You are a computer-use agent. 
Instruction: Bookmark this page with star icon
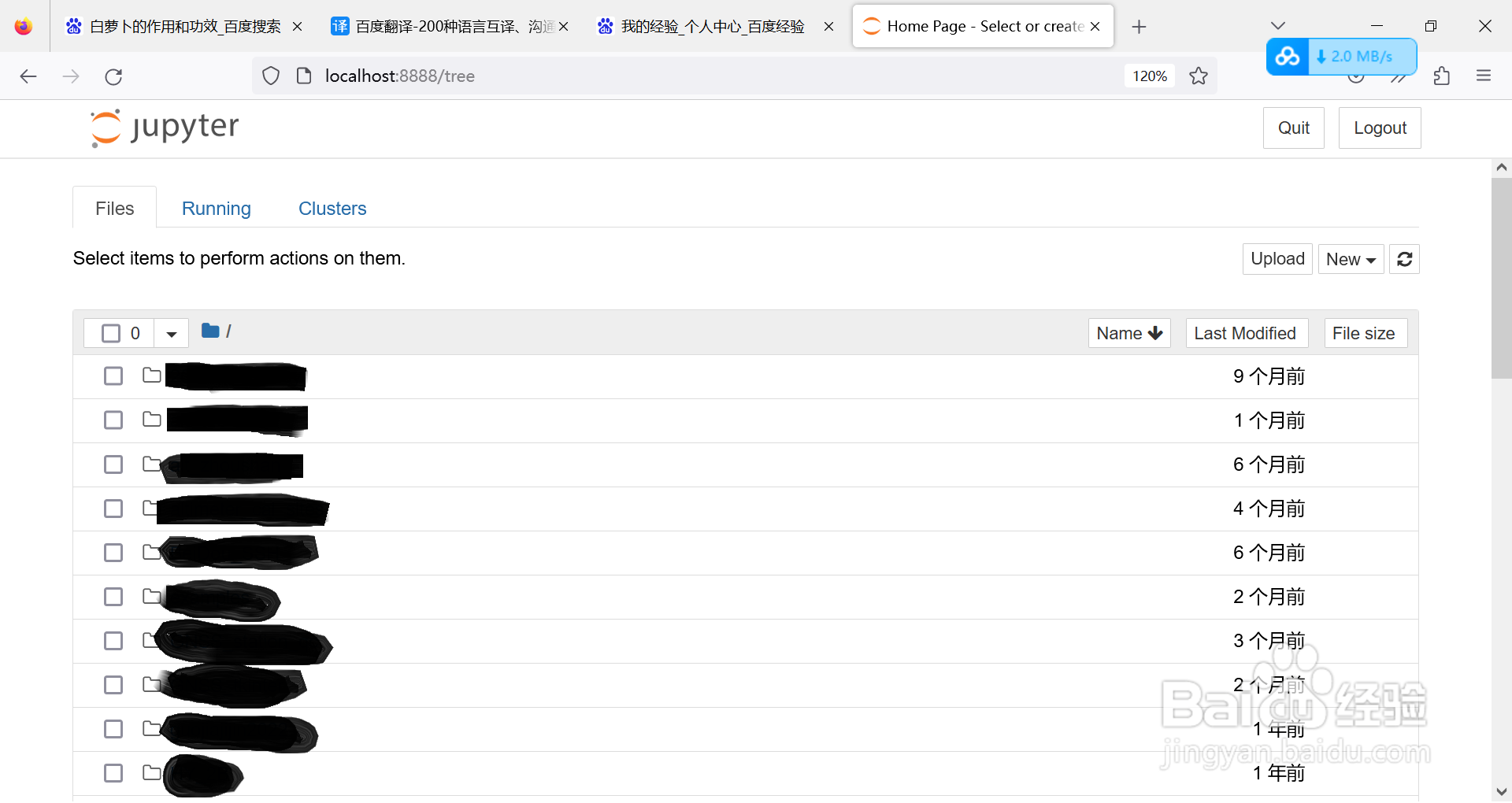point(1199,76)
